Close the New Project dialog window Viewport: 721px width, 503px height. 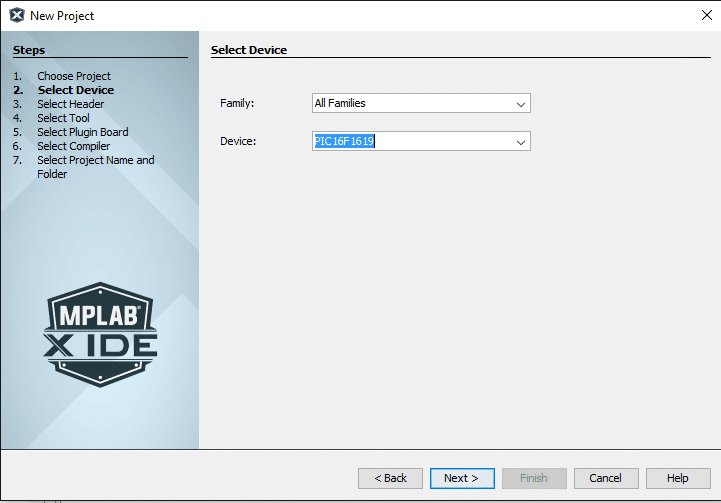coord(707,15)
